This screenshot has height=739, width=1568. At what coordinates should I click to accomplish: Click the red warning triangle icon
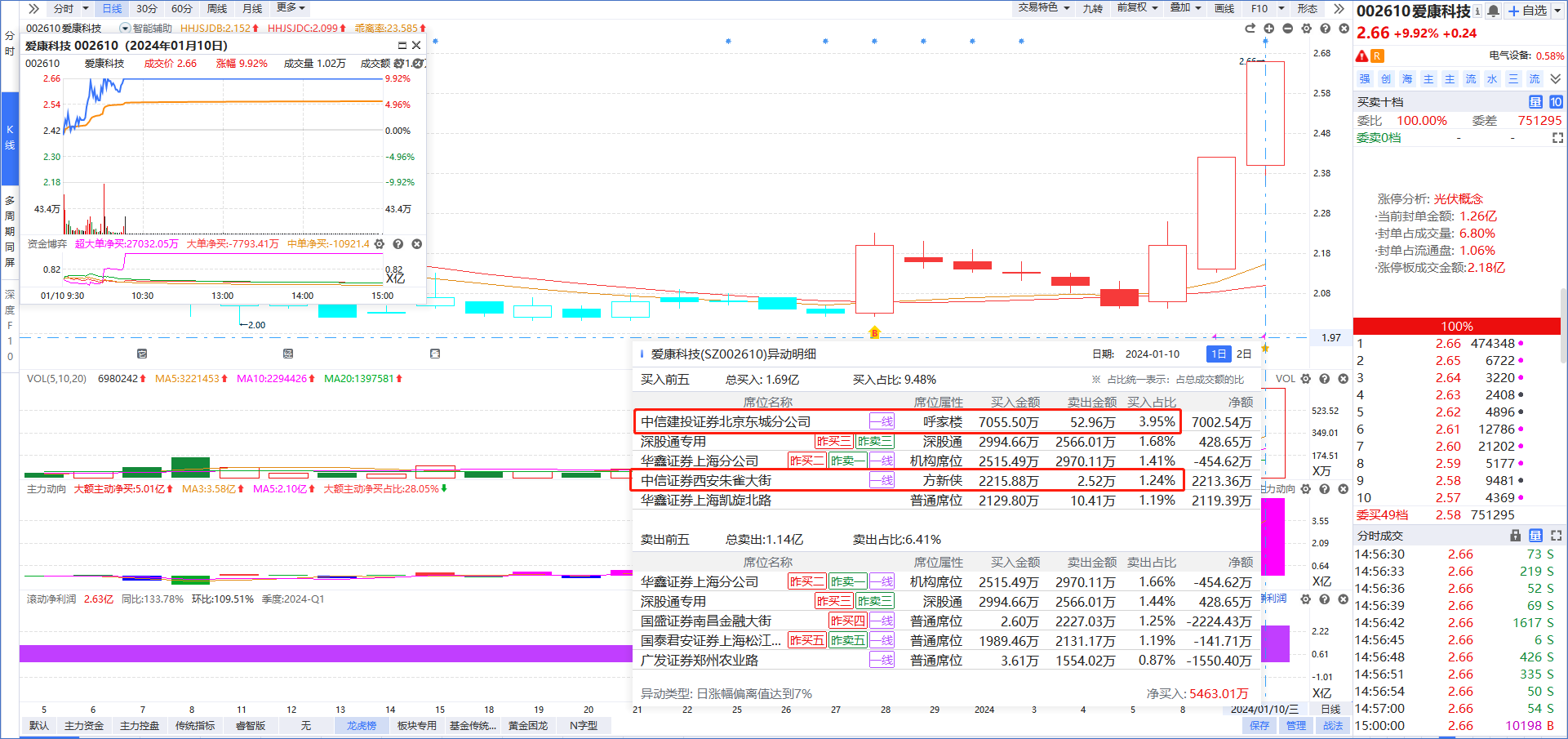click(x=1361, y=56)
